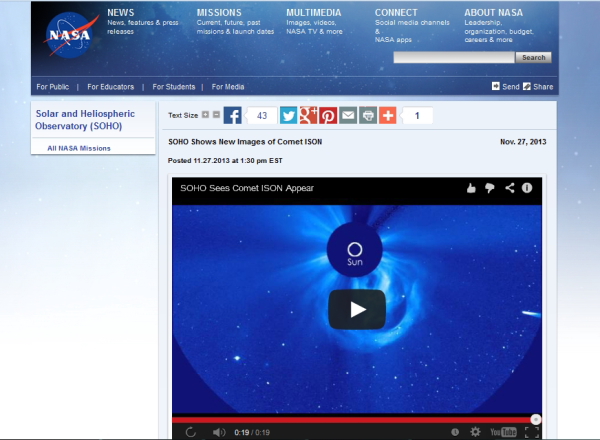The height and width of the screenshot is (440, 600).
Task: Click the Search button
Action: [x=534, y=58]
